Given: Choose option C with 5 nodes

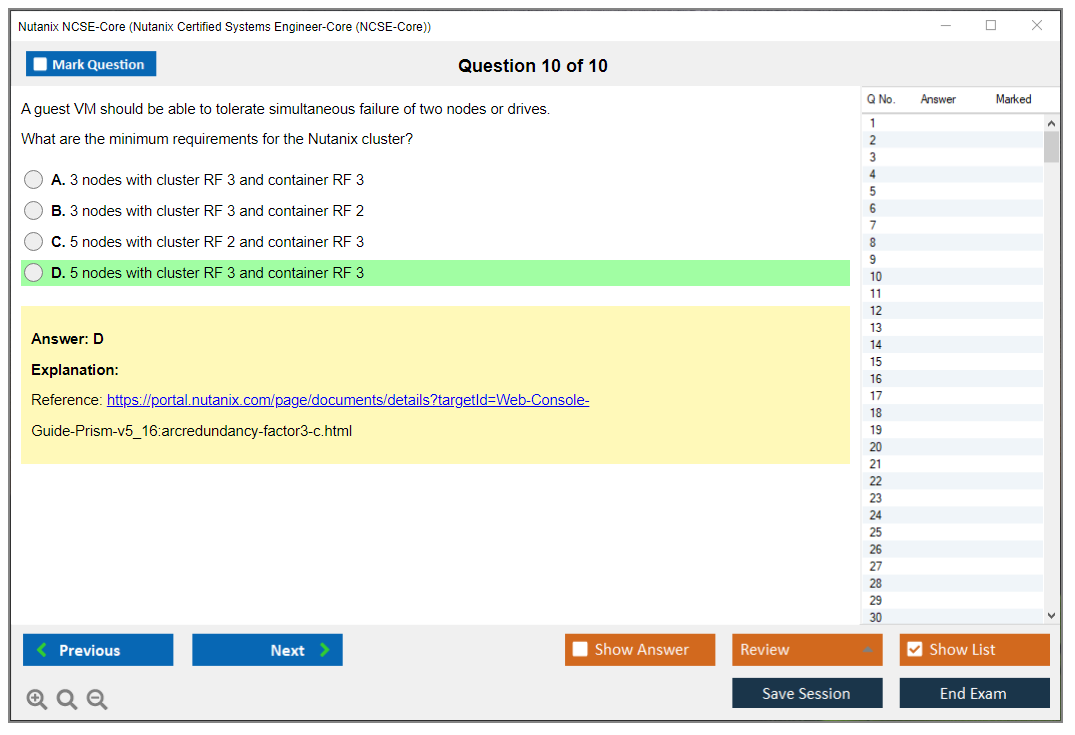Looking at the screenshot, I should click(x=34, y=242).
